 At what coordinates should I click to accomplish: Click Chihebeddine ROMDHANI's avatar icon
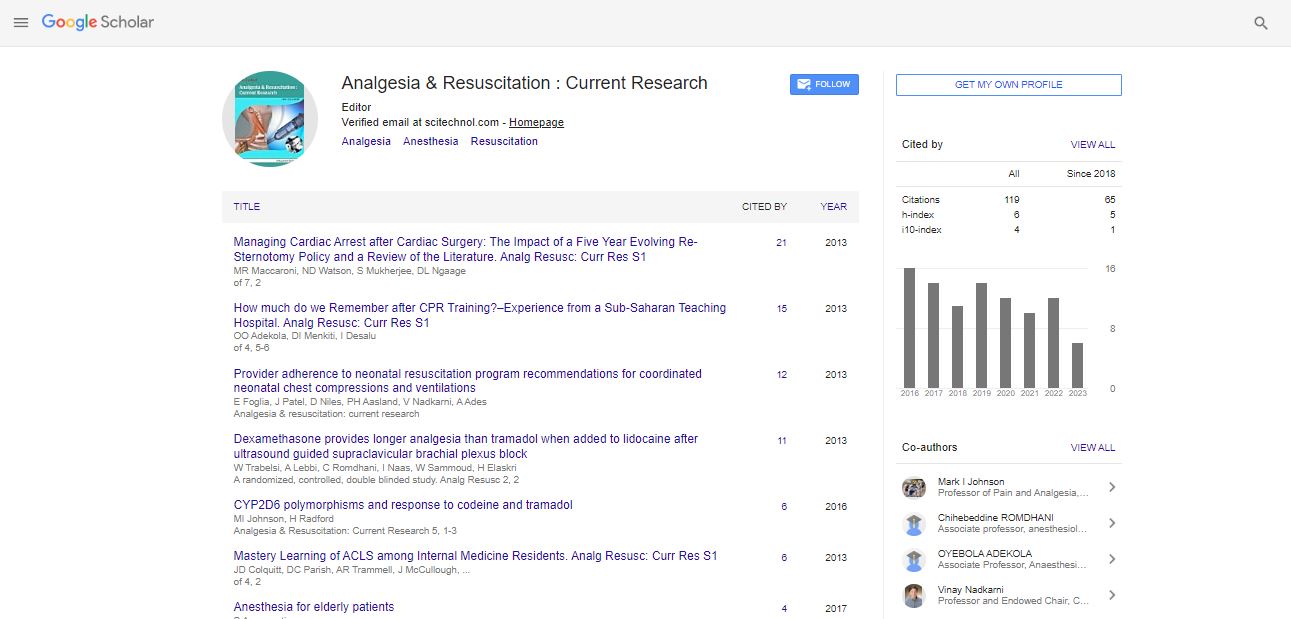click(914, 524)
